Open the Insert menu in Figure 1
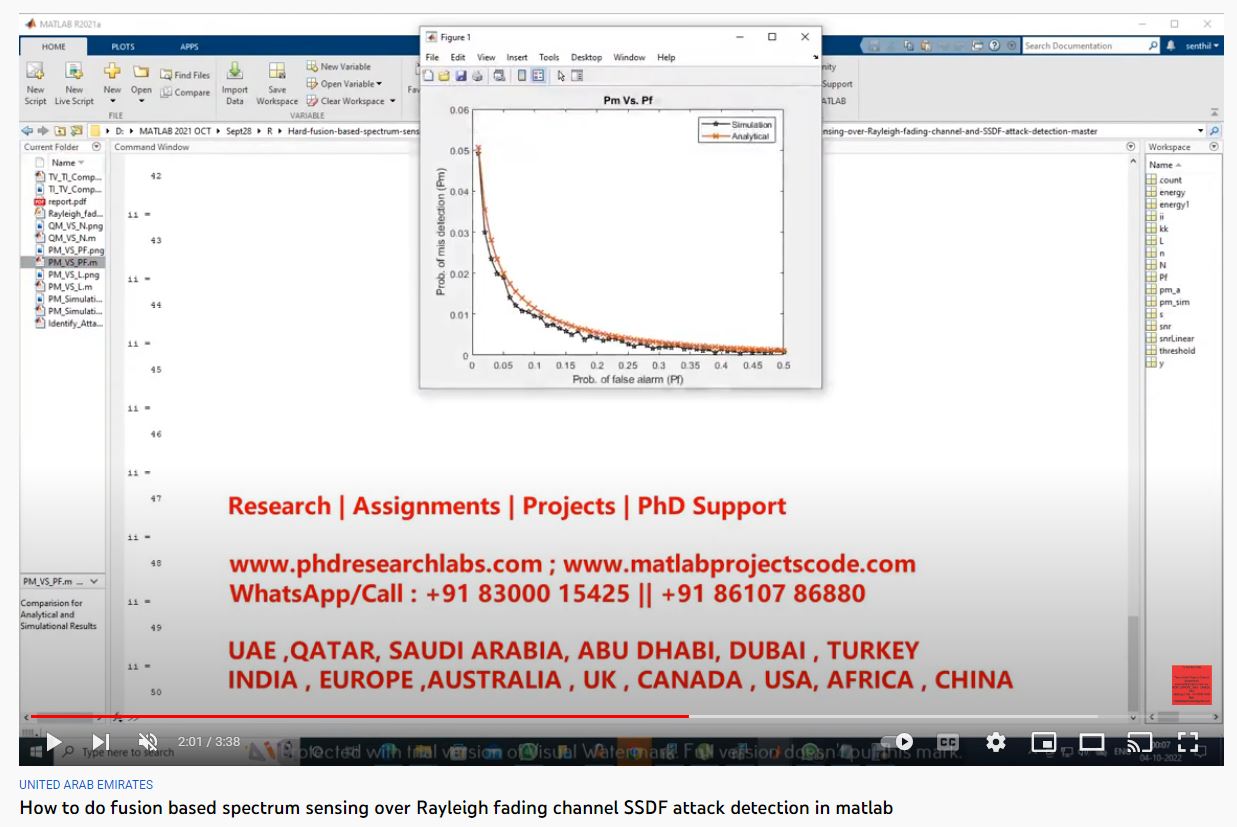1237x827 pixels. point(517,58)
